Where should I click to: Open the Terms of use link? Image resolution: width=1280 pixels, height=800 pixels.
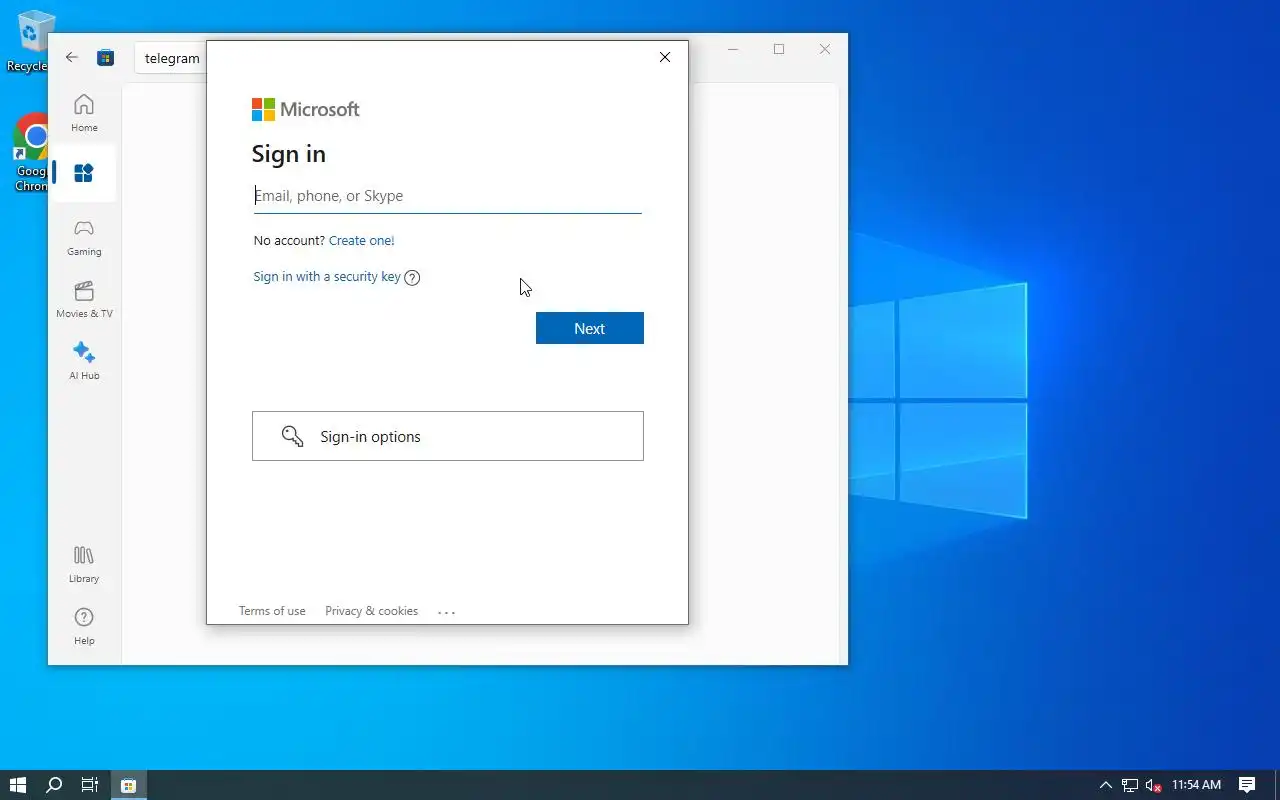click(x=272, y=611)
